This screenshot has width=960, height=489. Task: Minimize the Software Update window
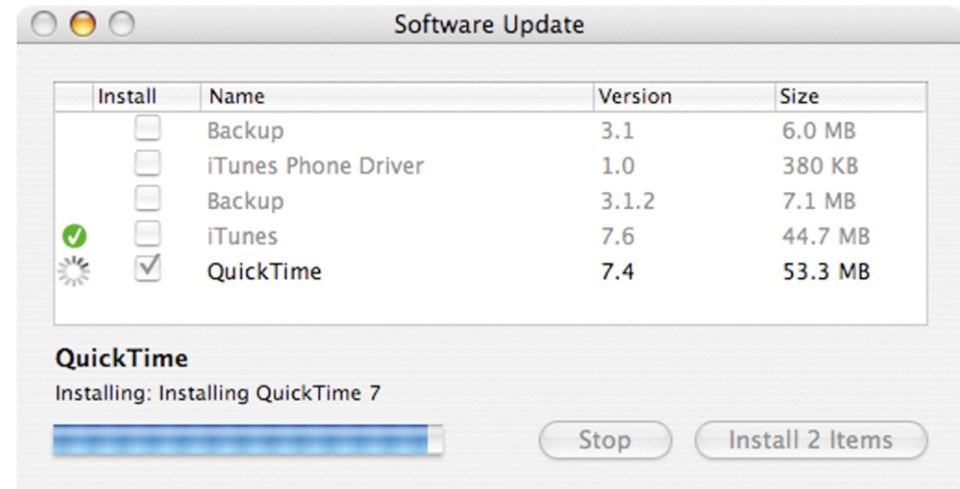pyautogui.click(x=83, y=24)
